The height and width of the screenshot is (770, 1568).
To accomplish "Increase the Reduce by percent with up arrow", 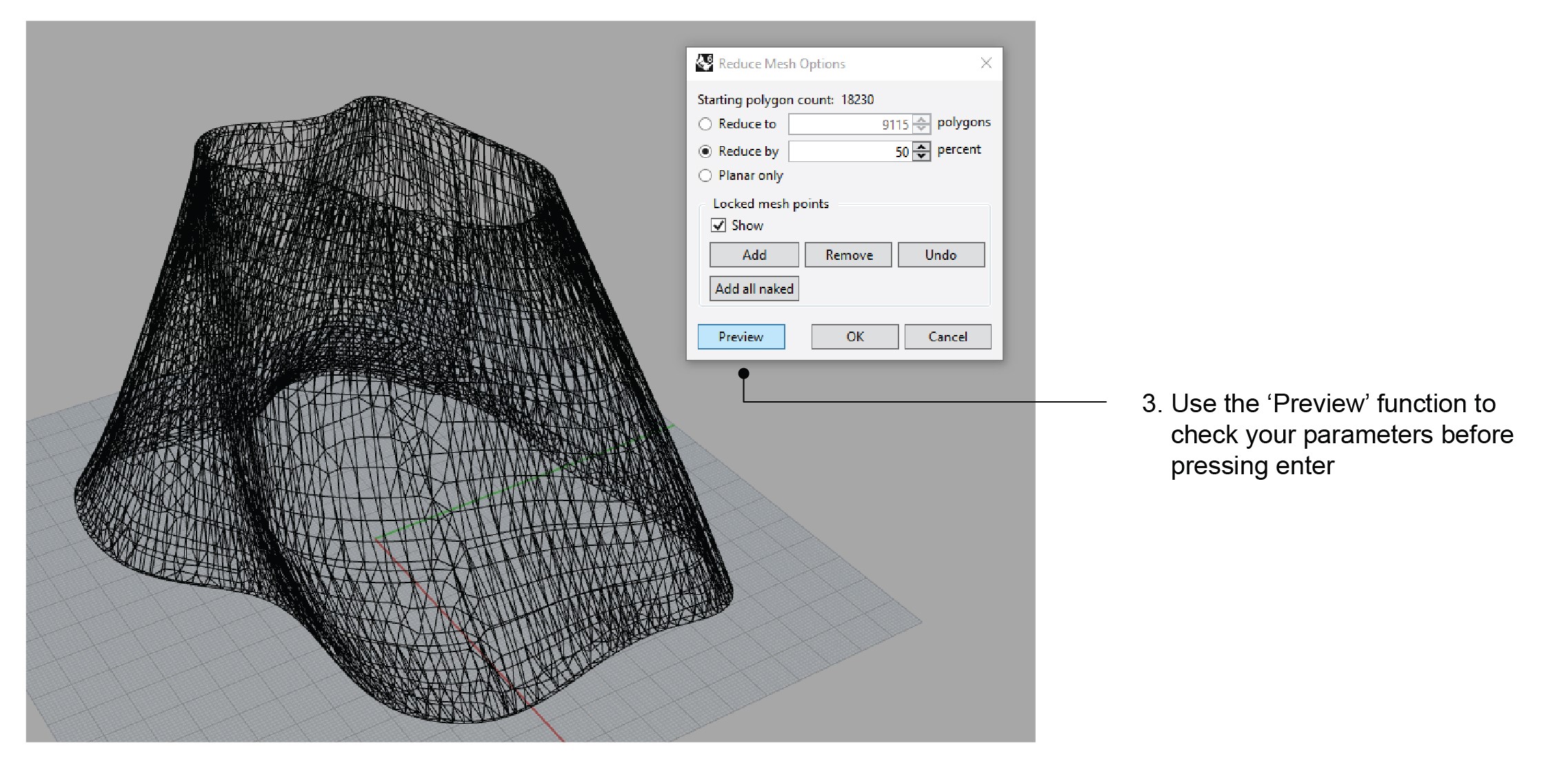I will click(921, 147).
